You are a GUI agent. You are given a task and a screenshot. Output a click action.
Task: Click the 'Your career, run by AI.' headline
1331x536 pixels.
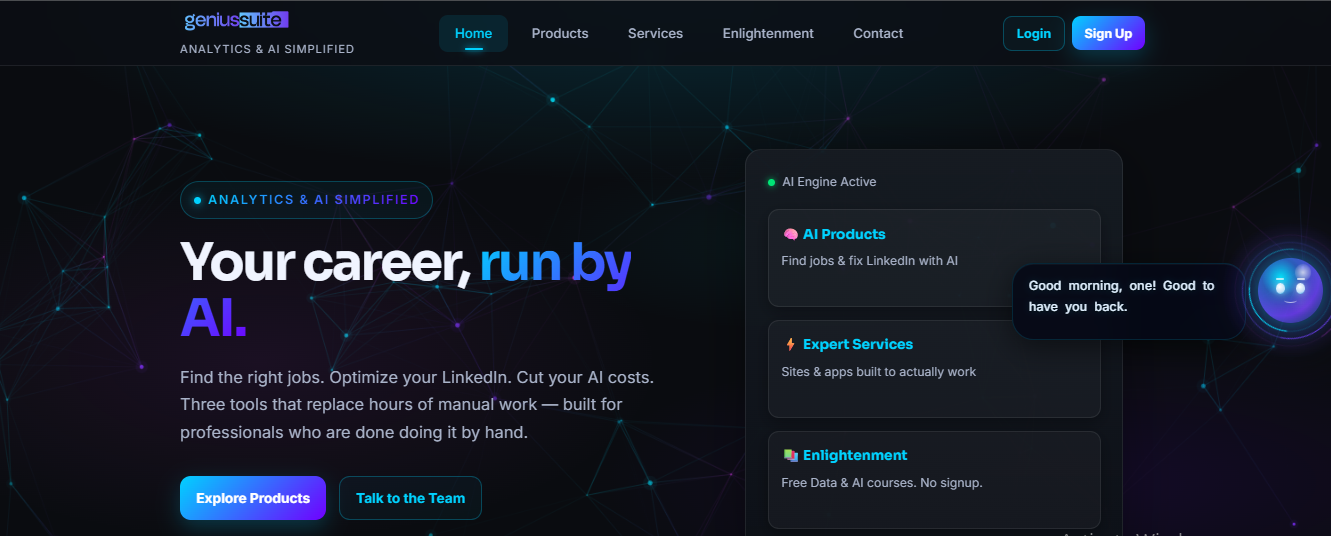406,290
